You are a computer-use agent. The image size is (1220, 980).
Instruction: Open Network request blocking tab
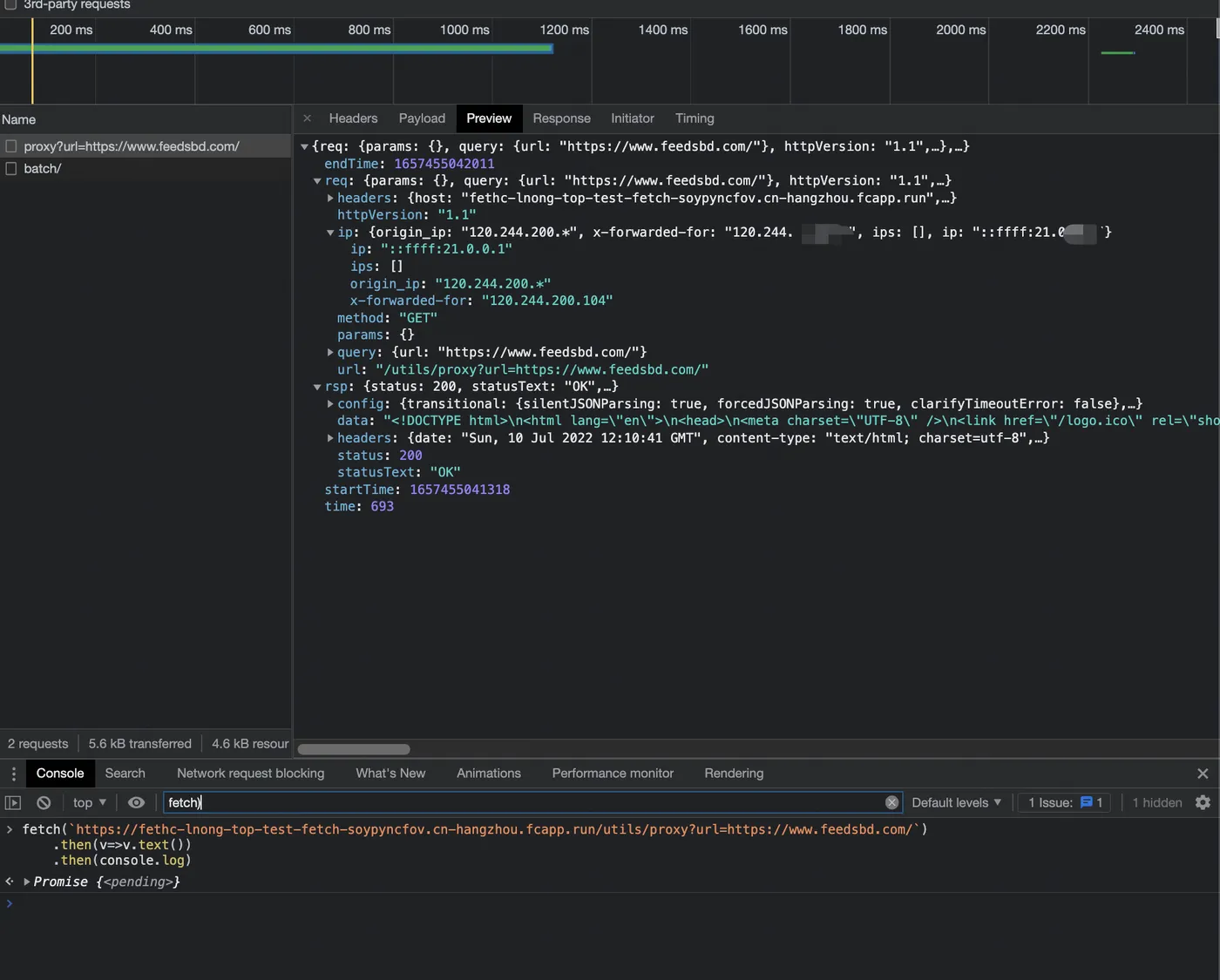click(250, 774)
